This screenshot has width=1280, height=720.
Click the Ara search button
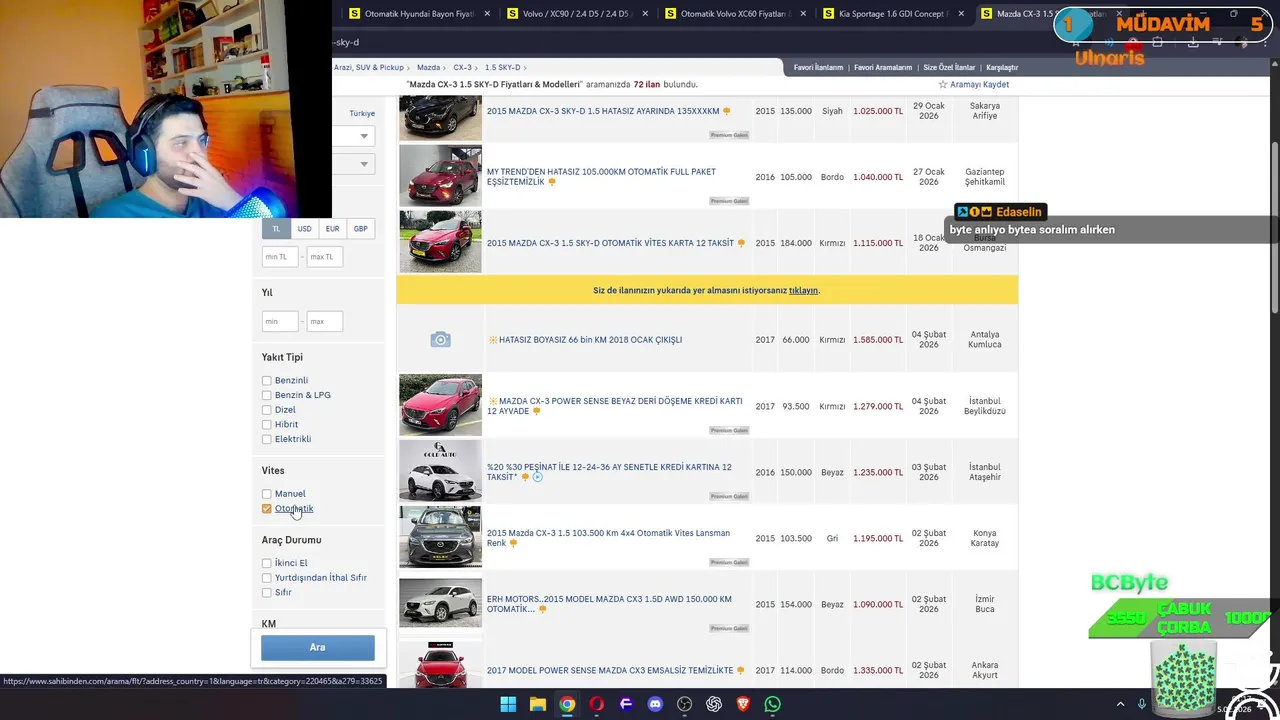pyautogui.click(x=318, y=648)
